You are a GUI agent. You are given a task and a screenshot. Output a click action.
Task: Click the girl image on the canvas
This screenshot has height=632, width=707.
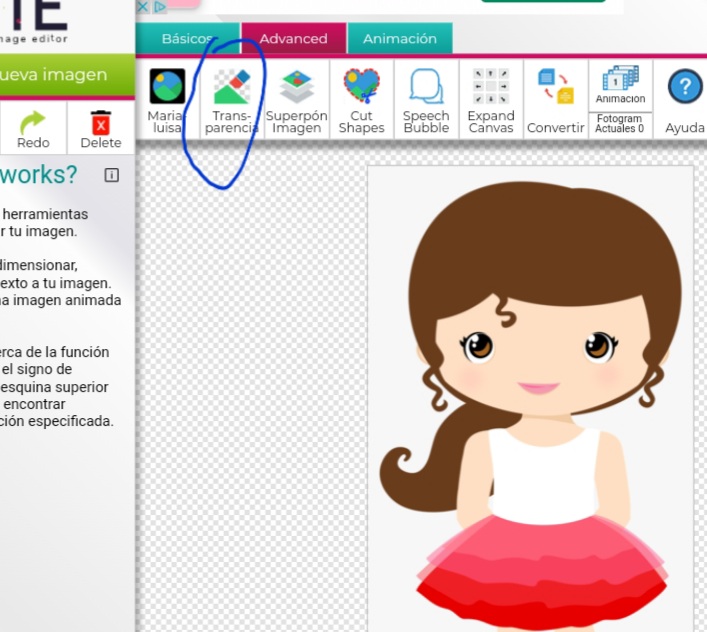[x=530, y=400]
